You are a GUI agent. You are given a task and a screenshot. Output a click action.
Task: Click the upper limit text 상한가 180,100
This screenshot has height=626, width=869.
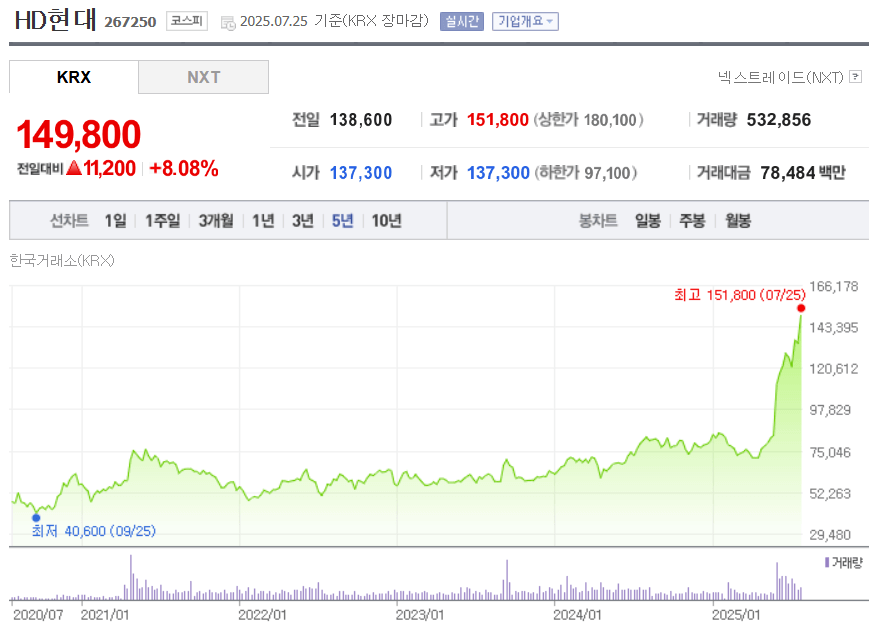[588, 120]
